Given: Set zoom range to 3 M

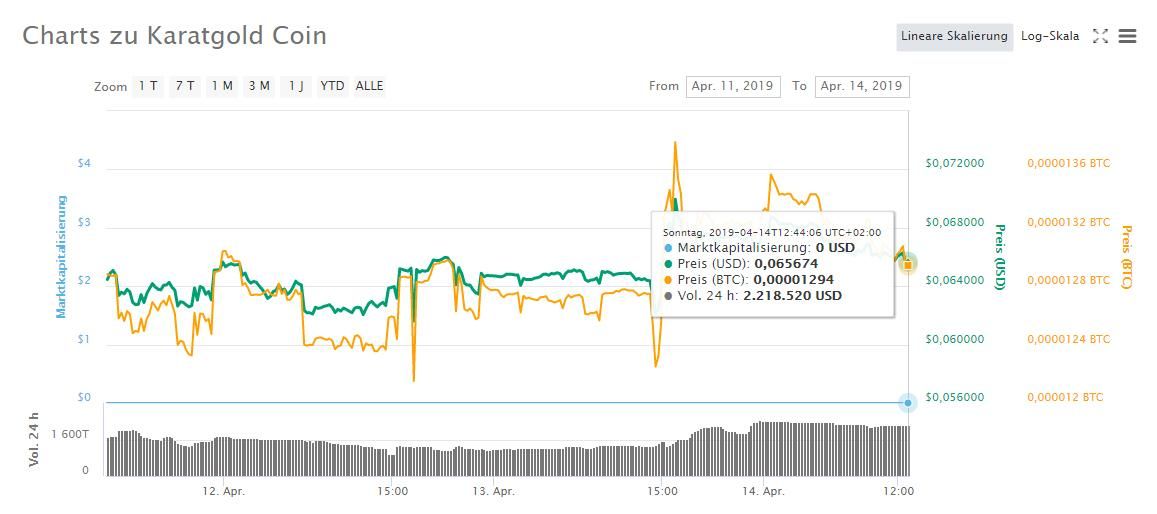Looking at the screenshot, I should 259,86.
